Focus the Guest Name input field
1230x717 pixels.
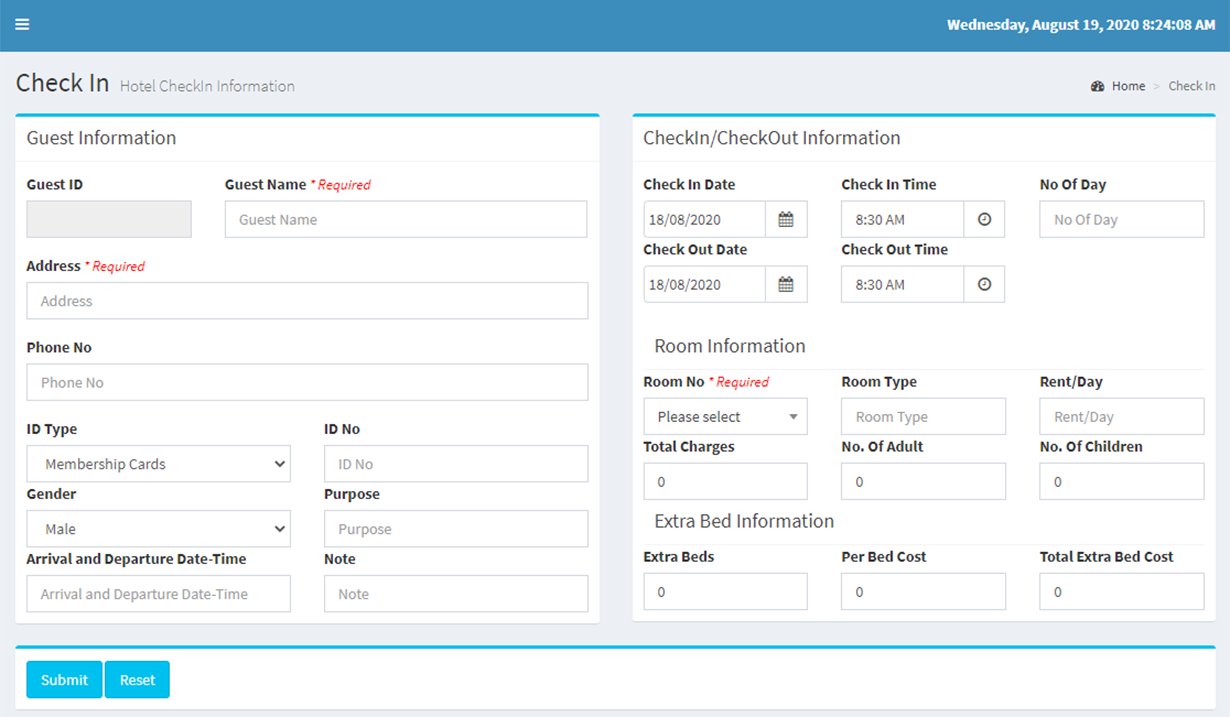tap(405, 220)
